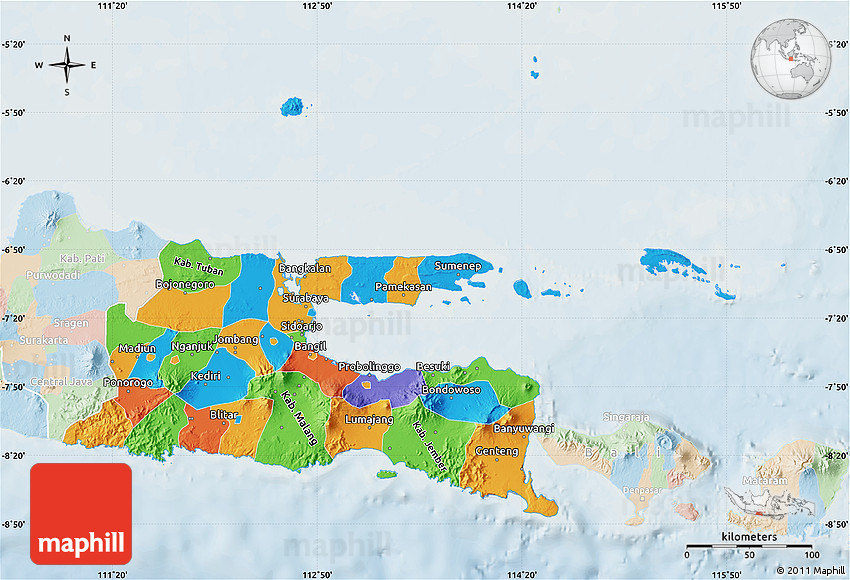Pick the Lumajang label
Screen dimensions: 850x580
pos(368,419)
